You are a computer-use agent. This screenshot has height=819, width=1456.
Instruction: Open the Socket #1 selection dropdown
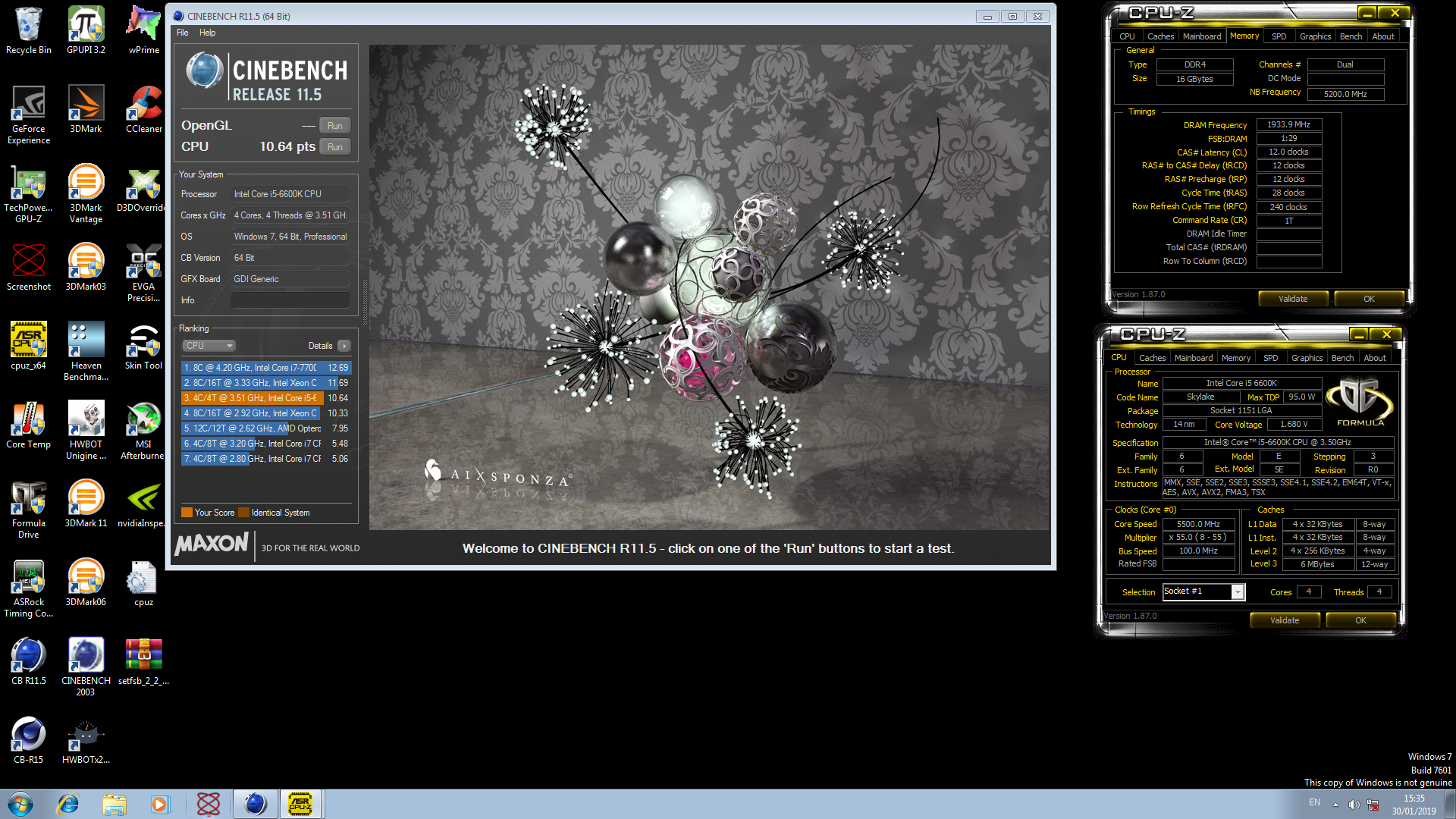1203,591
